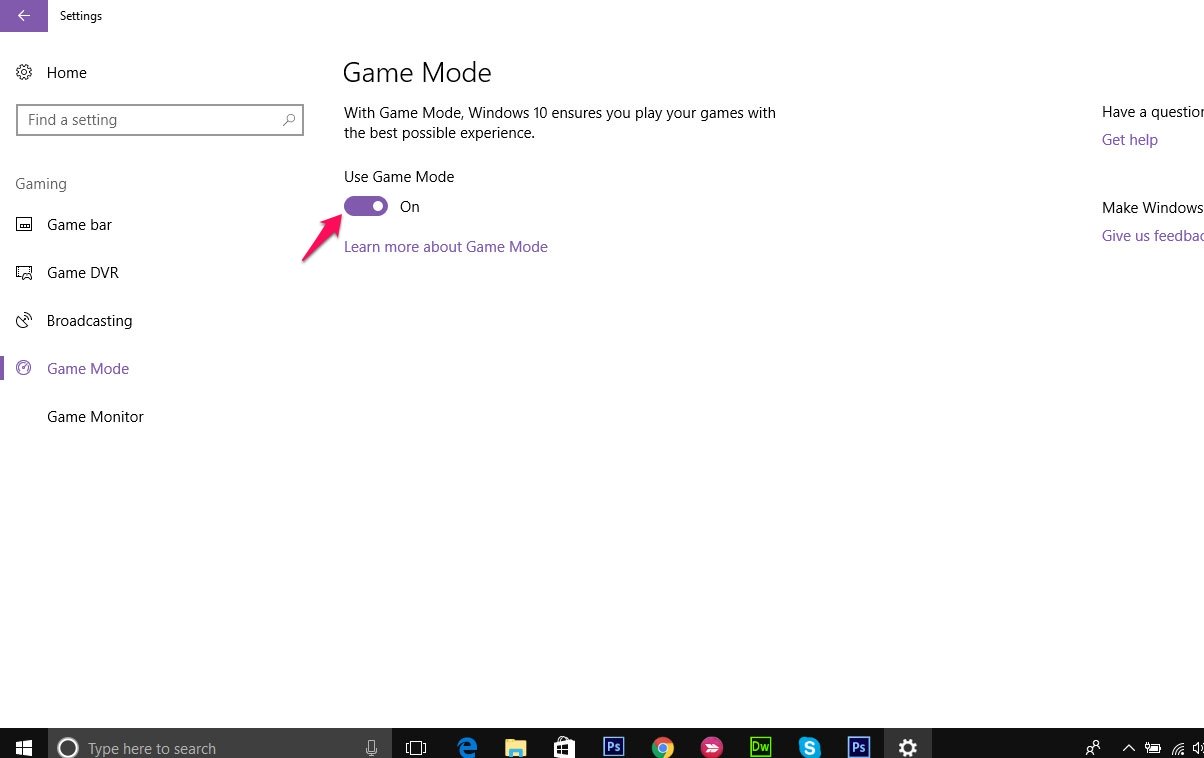Click the Cortana circle icon
This screenshot has height=758, width=1204.
(x=68, y=747)
